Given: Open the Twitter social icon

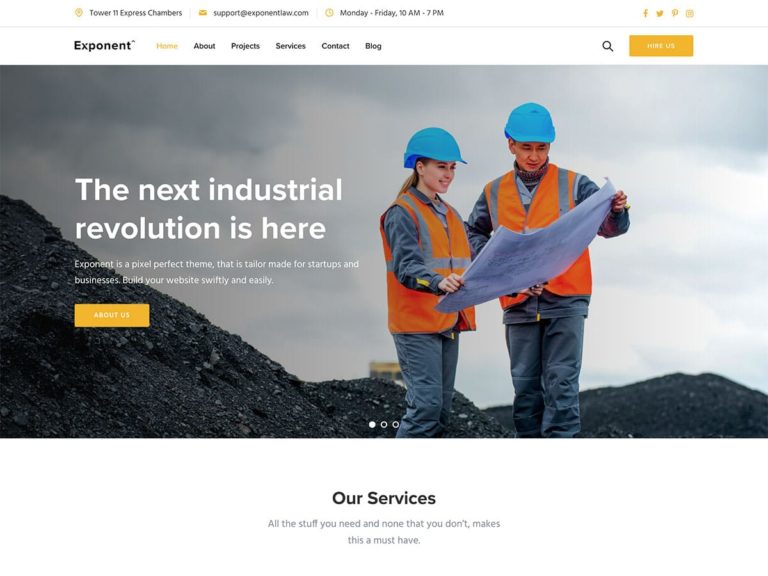Looking at the screenshot, I should point(660,13).
